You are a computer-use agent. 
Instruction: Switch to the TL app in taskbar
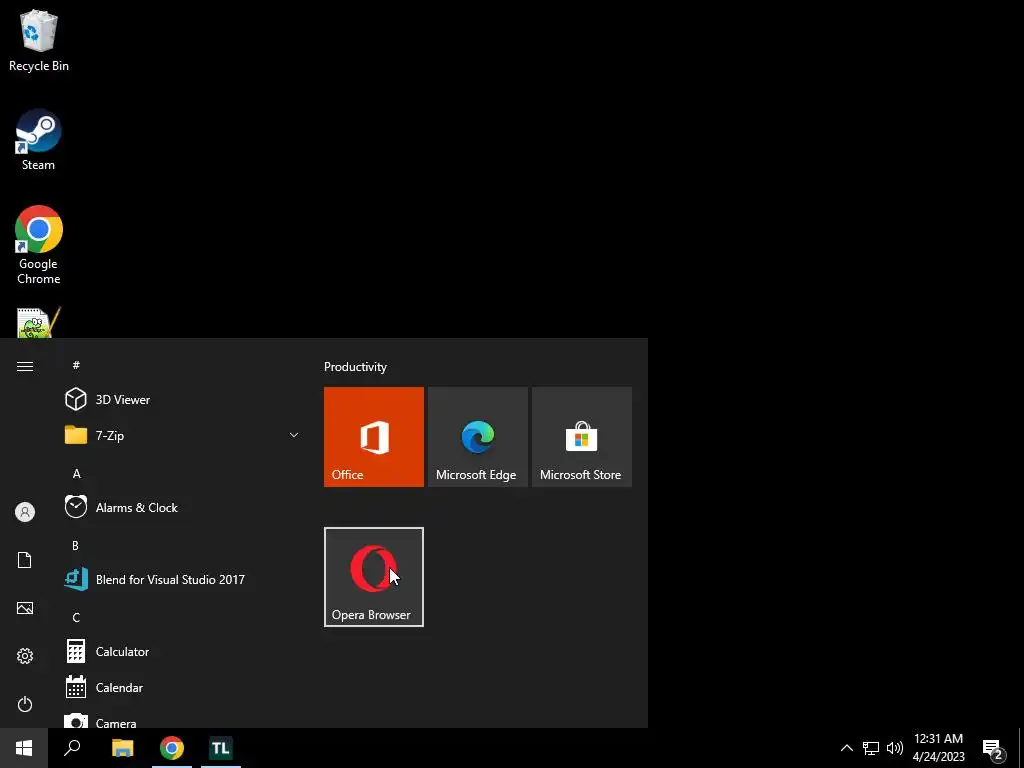click(x=221, y=748)
